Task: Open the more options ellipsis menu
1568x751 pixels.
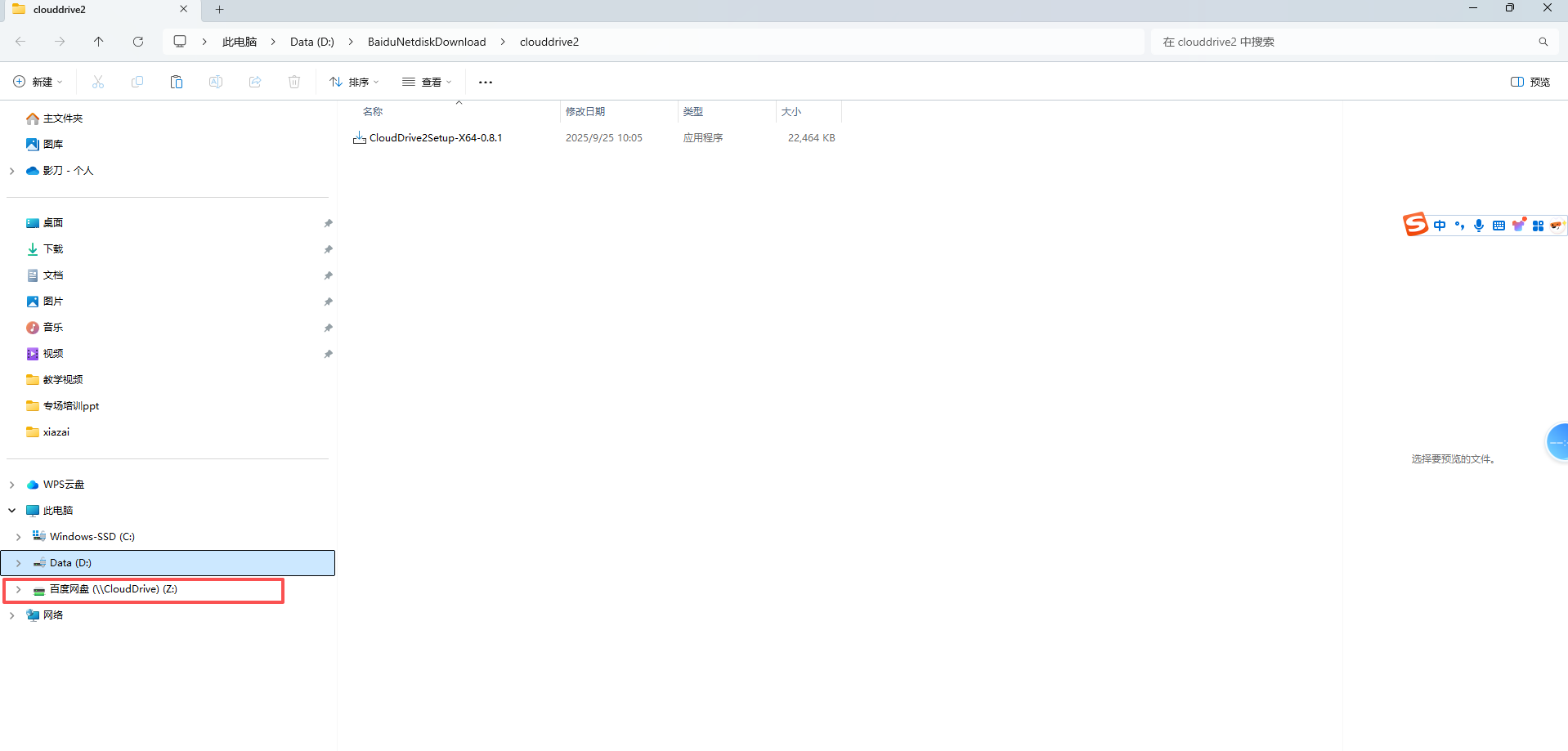Action: tap(486, 82)
